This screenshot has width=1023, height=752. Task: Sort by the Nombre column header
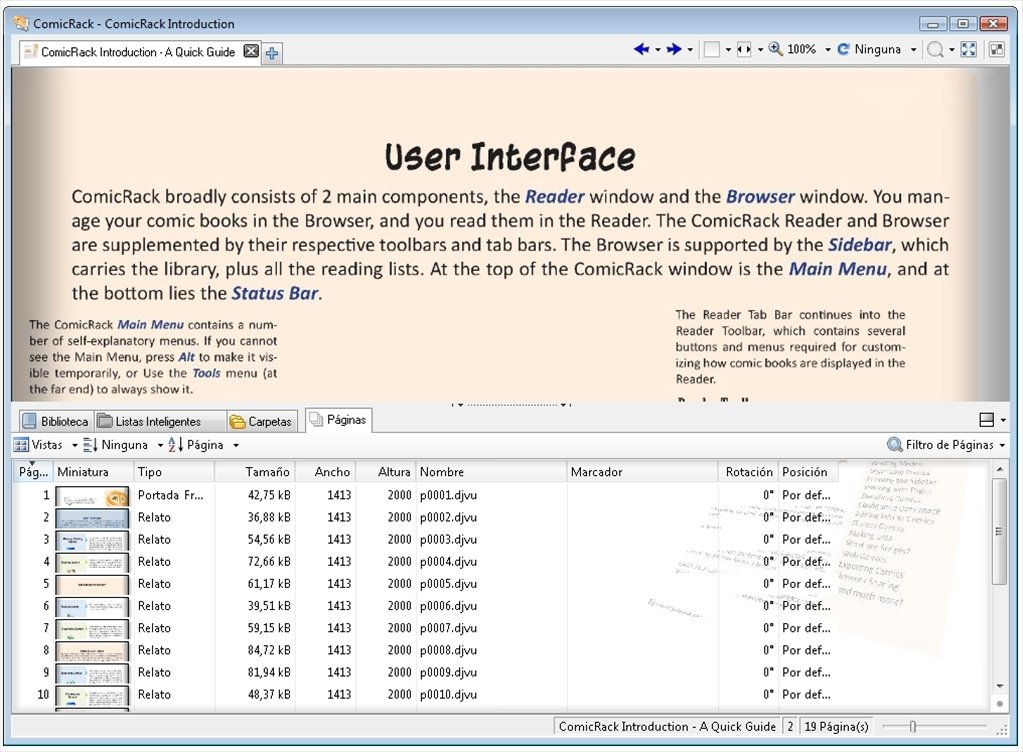pyautogui.click(x=491, y=472)
